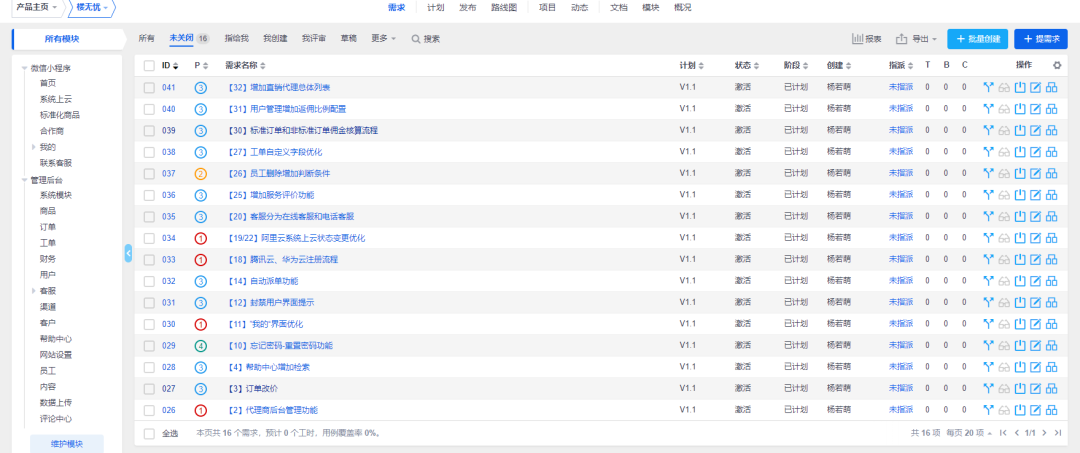This screenshot has height=453, width=1080.
Task: Jump to the last page with the pager icon
Action: click(1058, 433)
